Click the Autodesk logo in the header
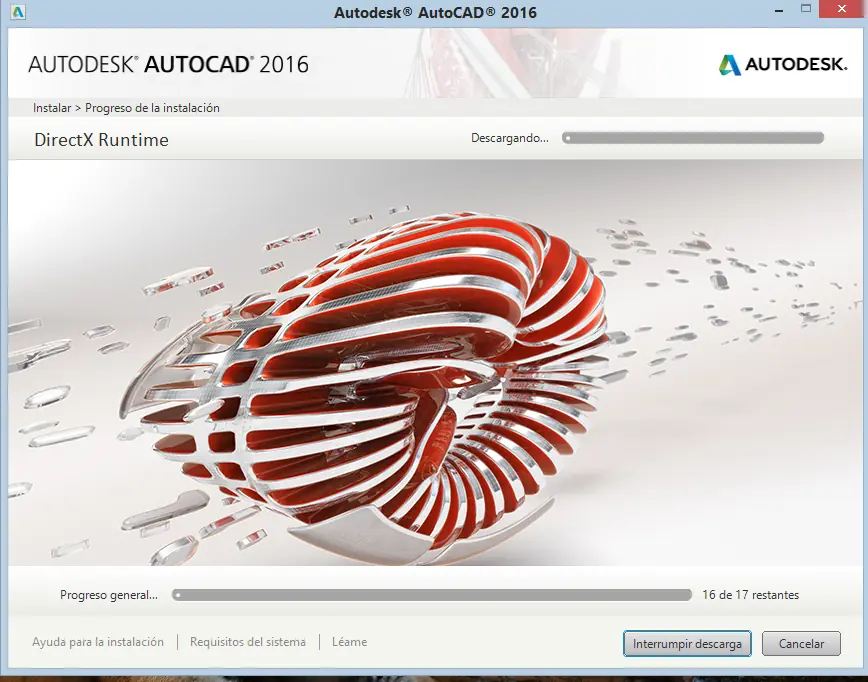Viewport: 868px width, 682px height. tap(783, 64)
